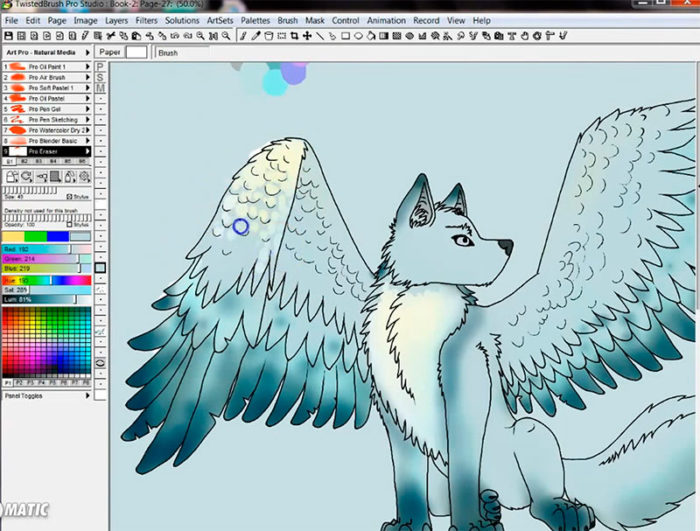Switch to brush set tab B2
Screen dimensions: 700x531
pos(24,161)
